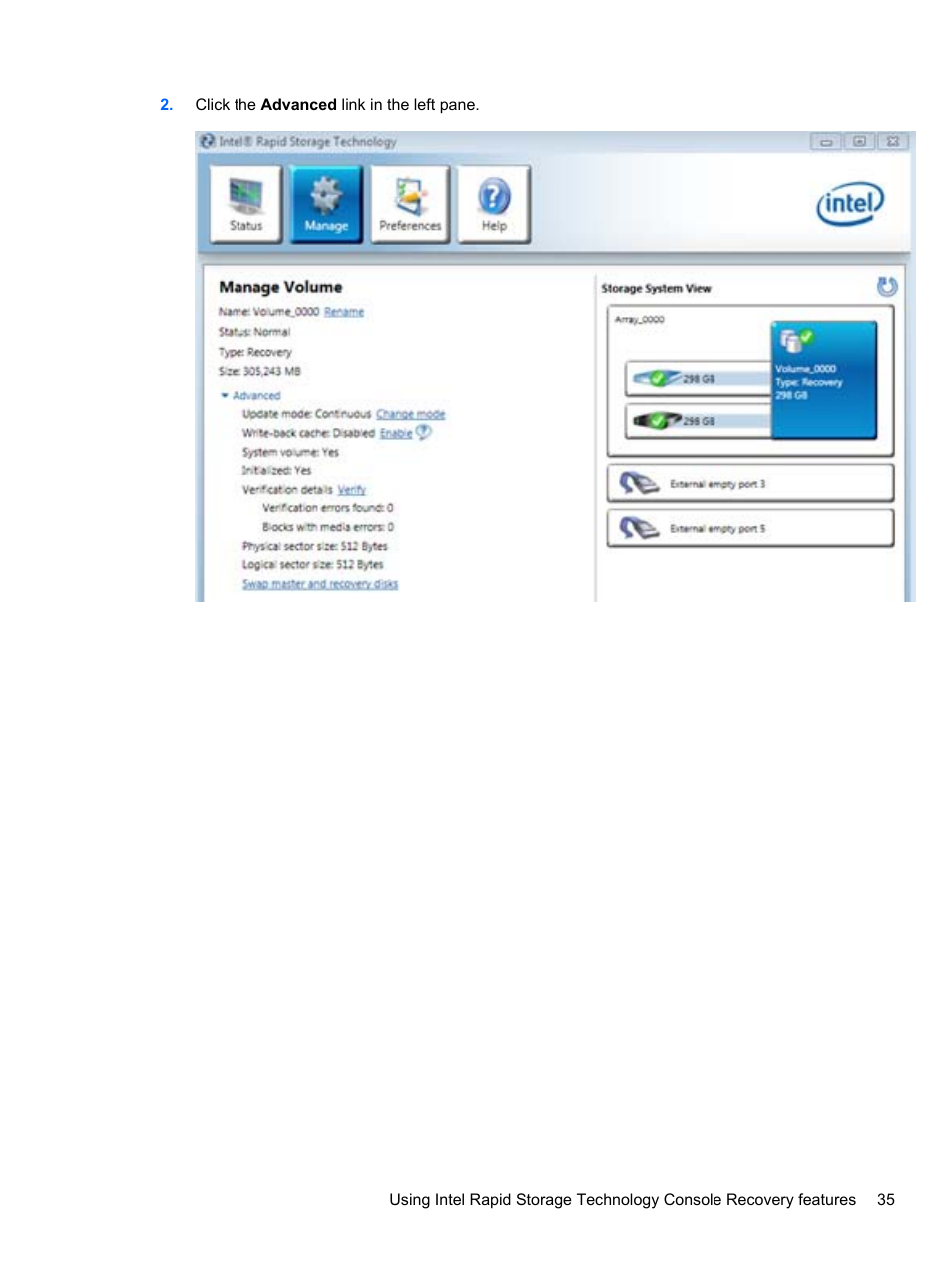Screen dimensions: 952x1268
Task: Click the External empty port 3 icon
Action: click(639, 484)
